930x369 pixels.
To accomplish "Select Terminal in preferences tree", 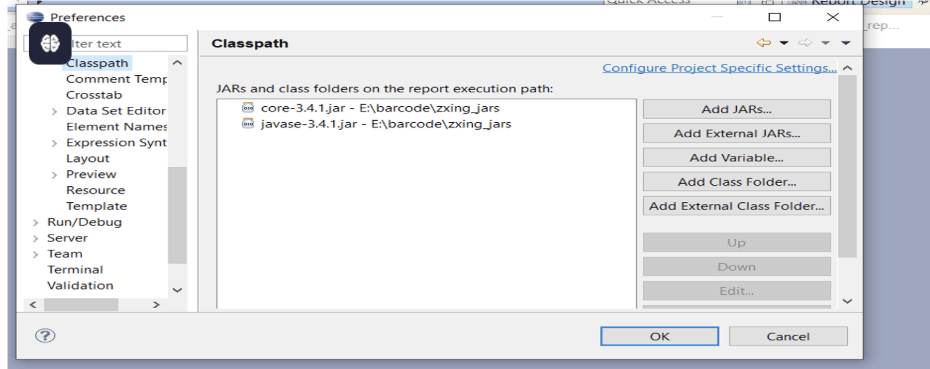I will [x=75, y=269].
